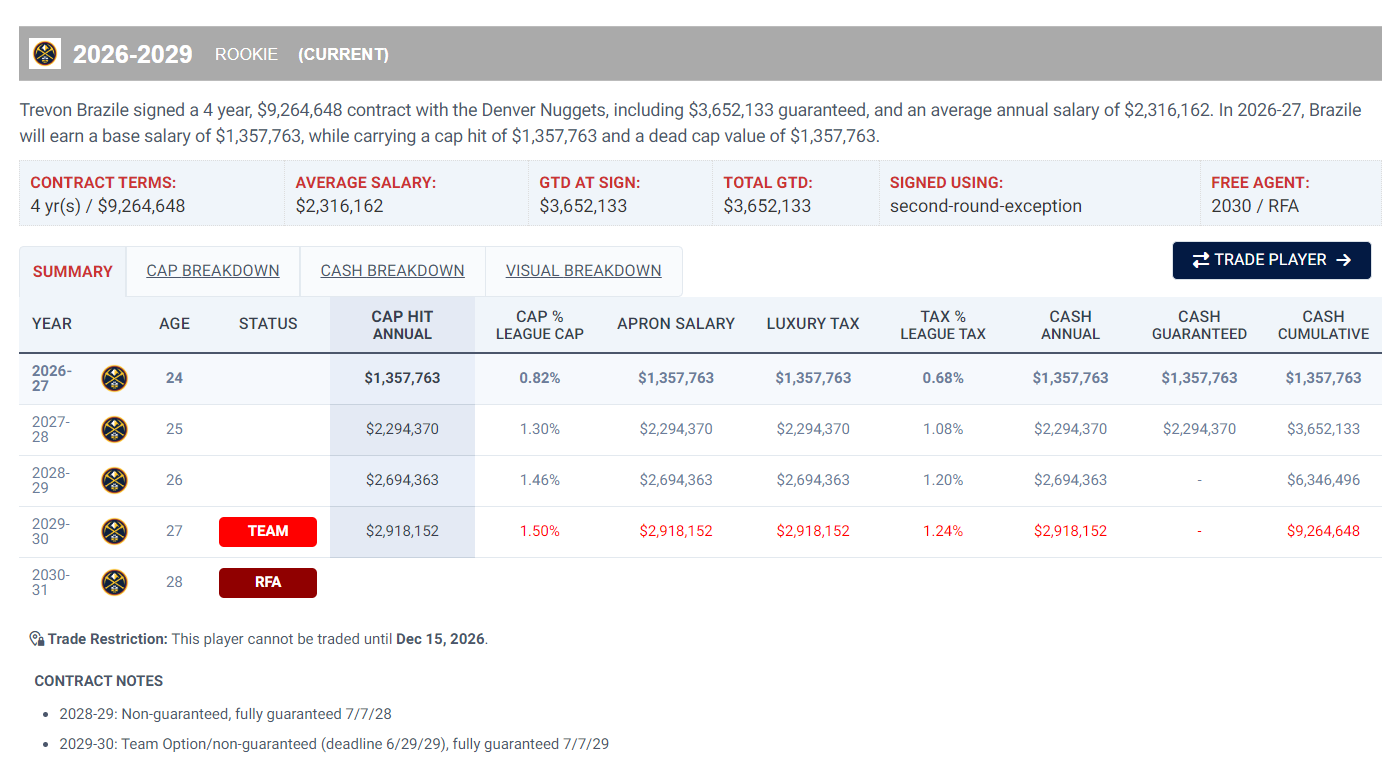The height and width of the screenshot is (767, 1385).
Task: Click the Nuggets logo in the 2026-2029 header
Action: [x=45, y=53]
